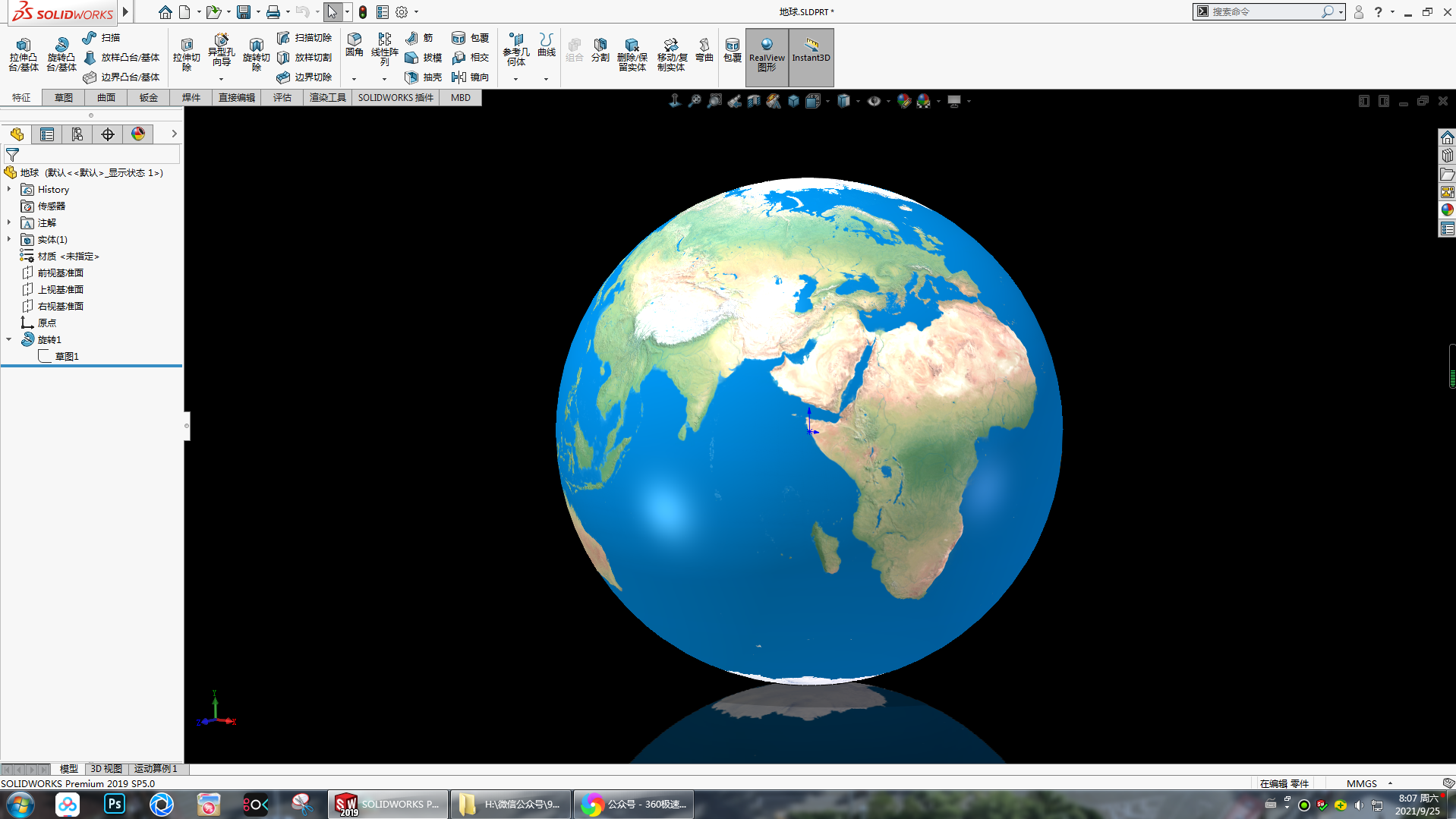Toggle the select tool in top toolbar
The width and height of the screenshot is (1456, 819).
(x=332, y=12)
